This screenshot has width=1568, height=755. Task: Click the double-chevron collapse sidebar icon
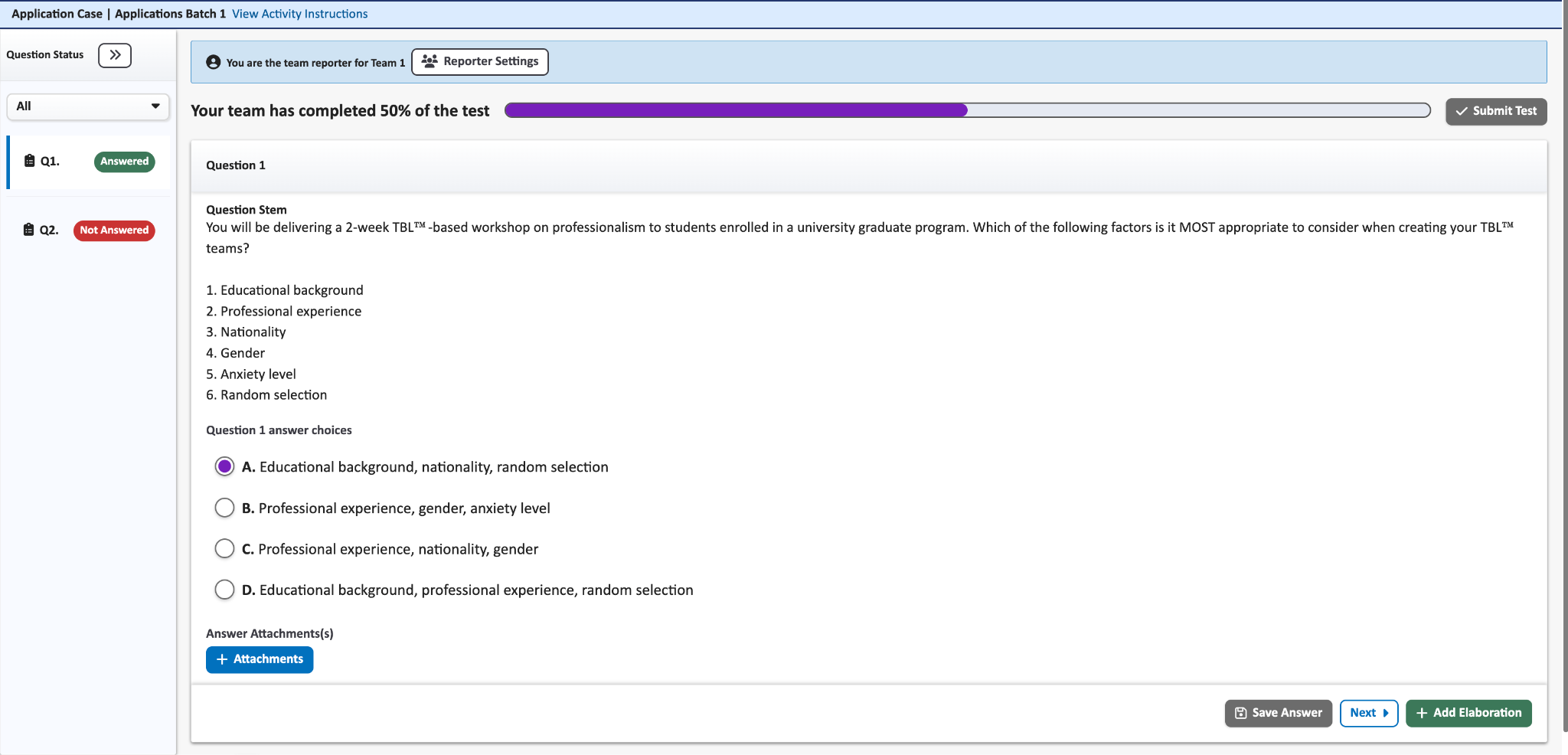coord(115,55)
